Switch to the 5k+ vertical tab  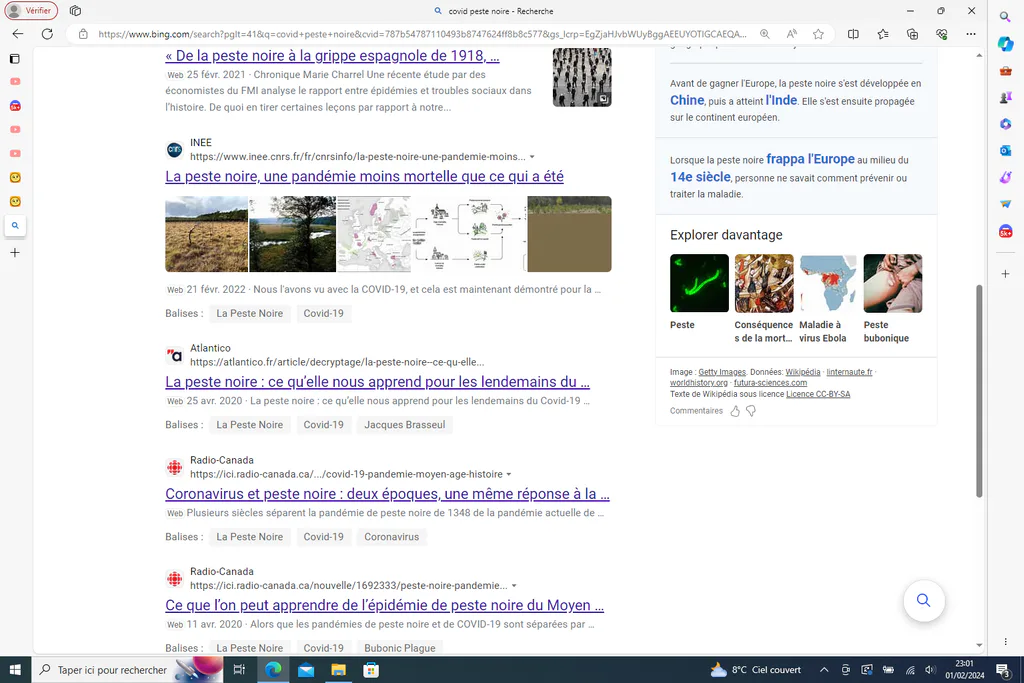pos(15,106)
